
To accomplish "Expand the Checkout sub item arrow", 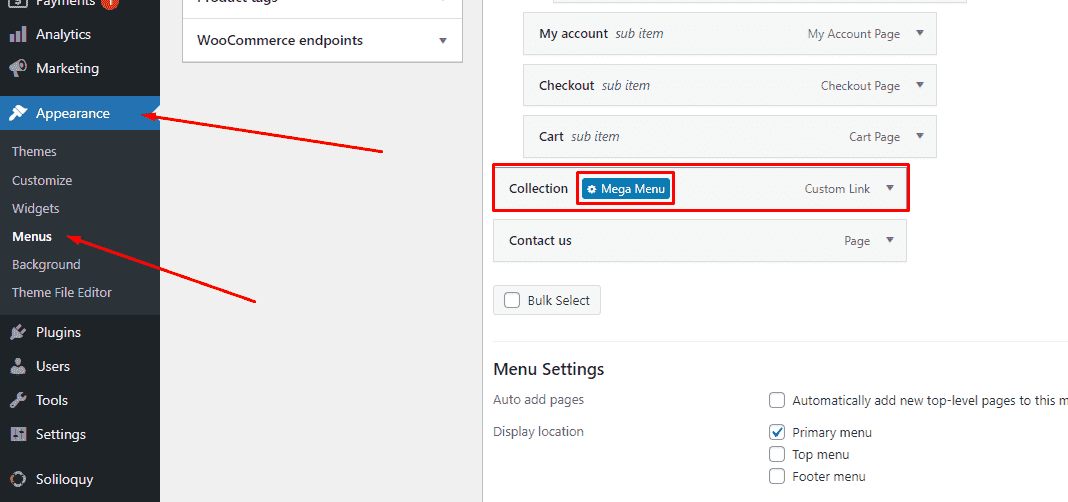I will coord(920,85).
